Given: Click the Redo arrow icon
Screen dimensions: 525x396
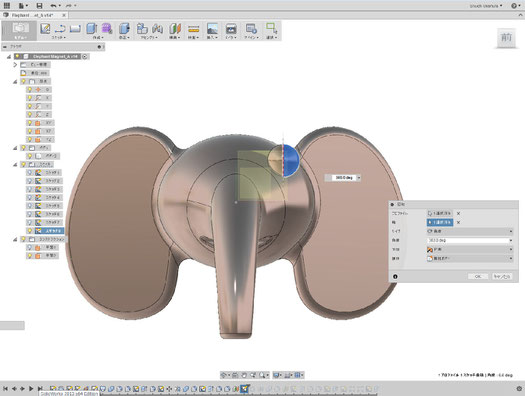Looking at the screenshot, I should pos(69,5).
